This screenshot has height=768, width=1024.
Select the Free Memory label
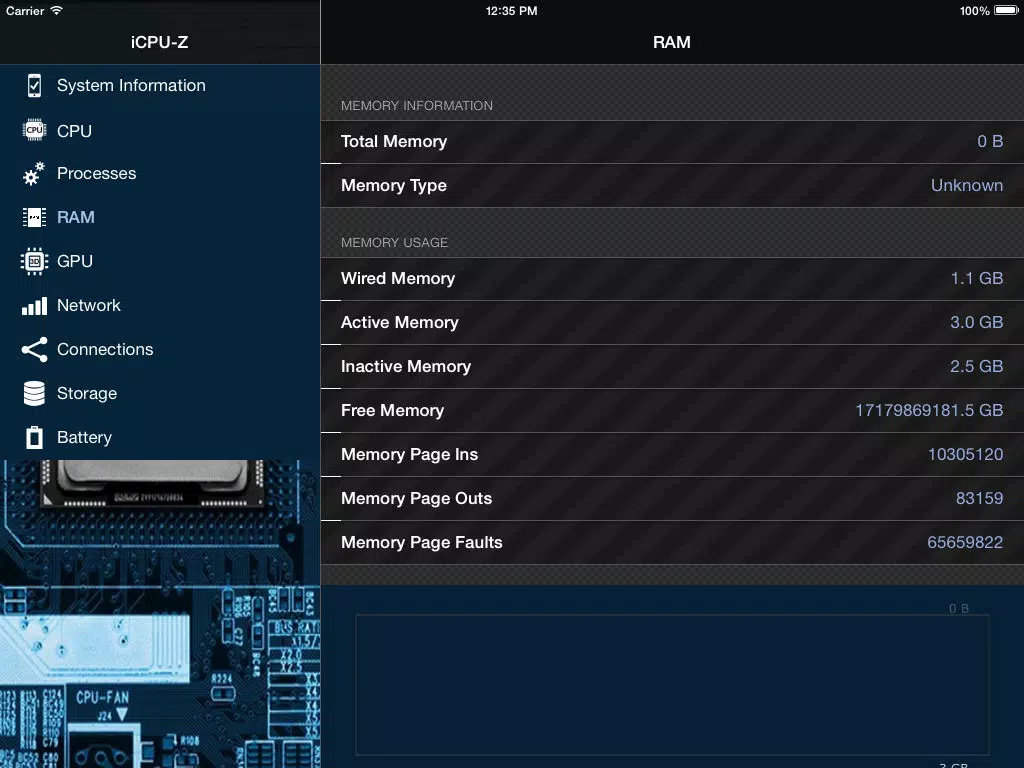pos(392,410)
